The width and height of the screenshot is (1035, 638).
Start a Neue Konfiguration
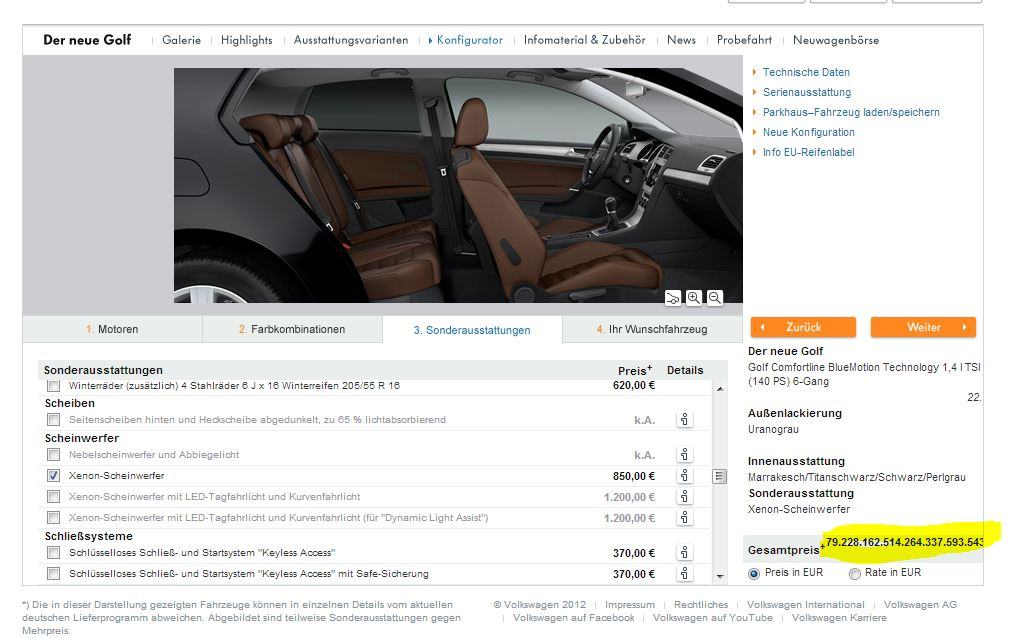tap(809, 132)
